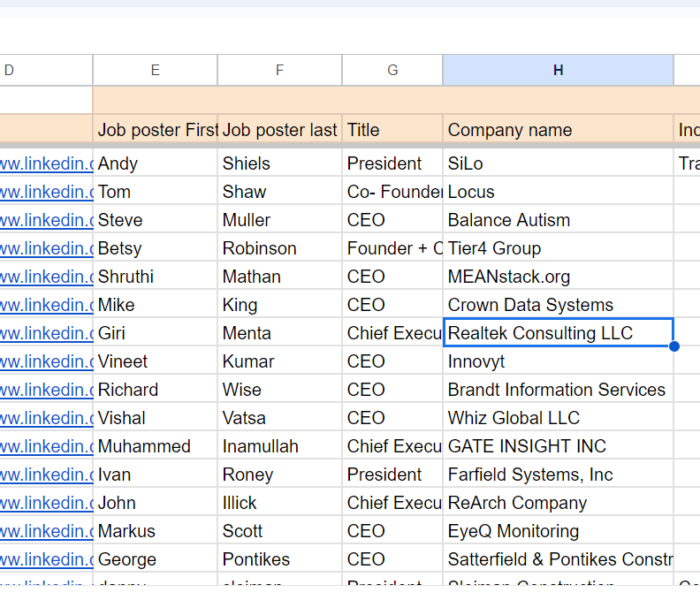
Task: Select last name cell 'Illick'
Action: pyautogui.click(x=279, y=503)
